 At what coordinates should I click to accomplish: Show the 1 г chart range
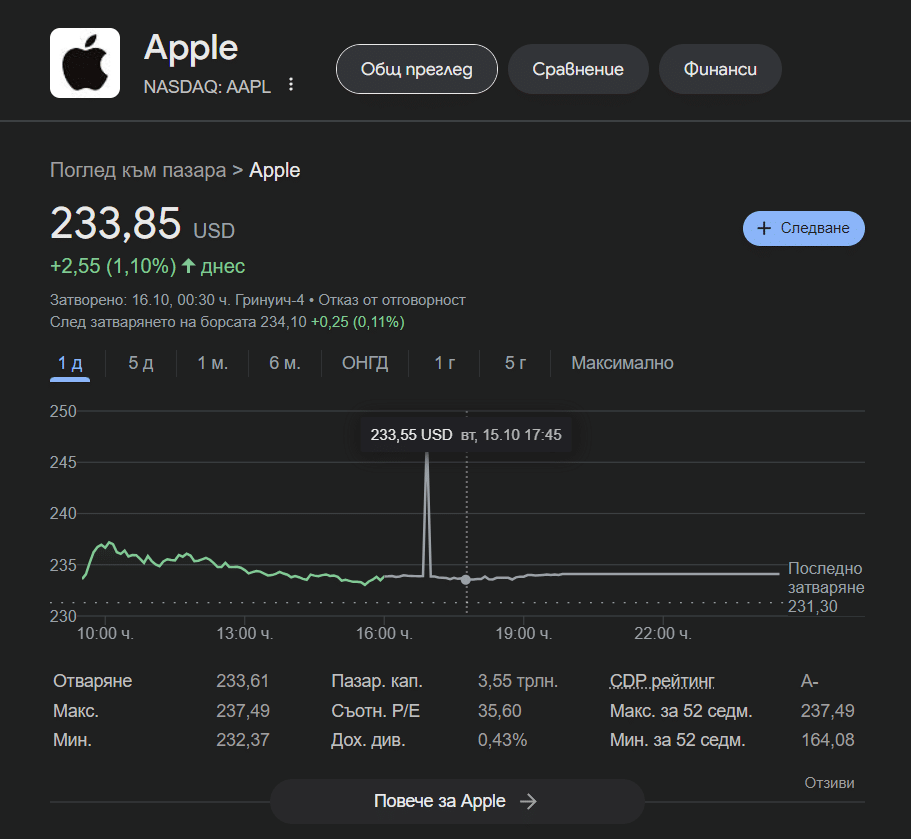click(x=444, y=363)
